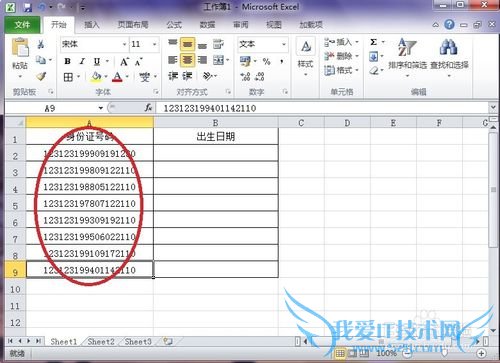Open the Fill Color dropdown arrow

[x=106, y=77]
